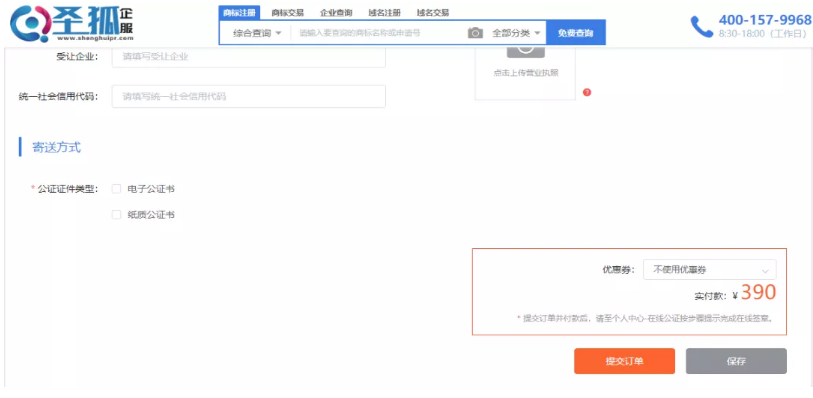
Task: Select the 商标注册 tab
Action: (x=239, y=13)
